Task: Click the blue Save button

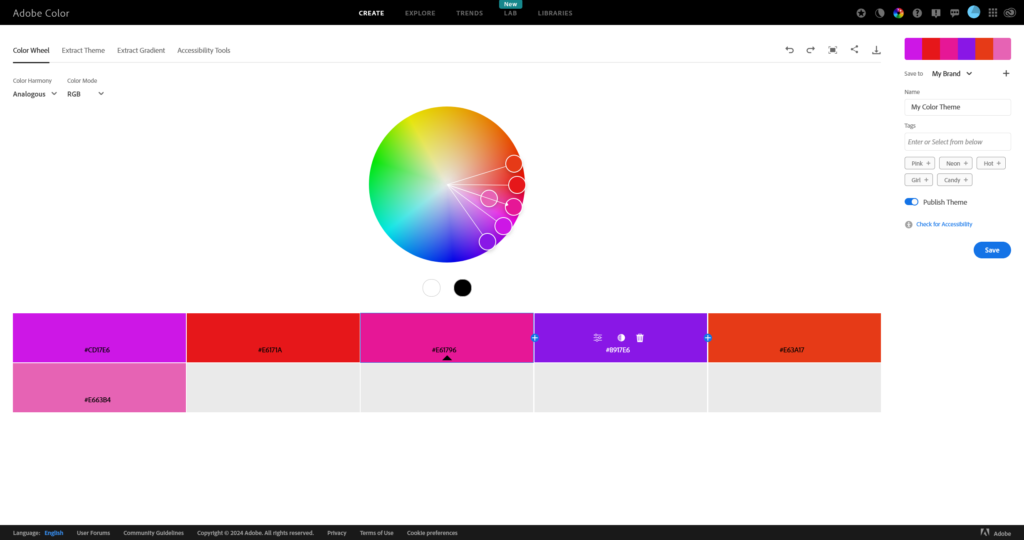Action: click(x=991, y=250)
